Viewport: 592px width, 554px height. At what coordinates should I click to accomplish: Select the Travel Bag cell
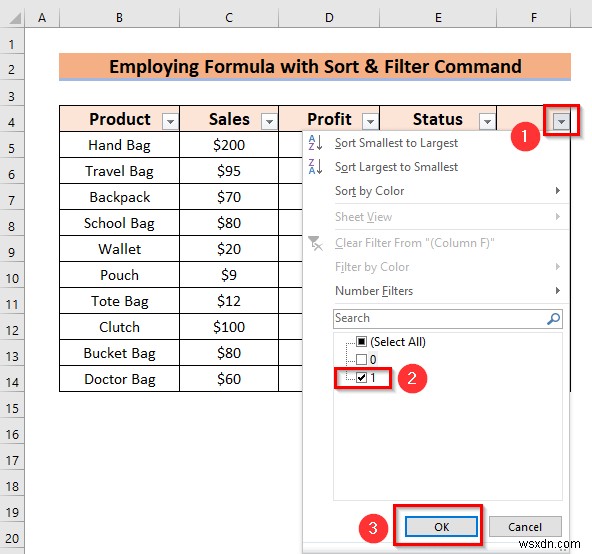click(x=119, y=171)
